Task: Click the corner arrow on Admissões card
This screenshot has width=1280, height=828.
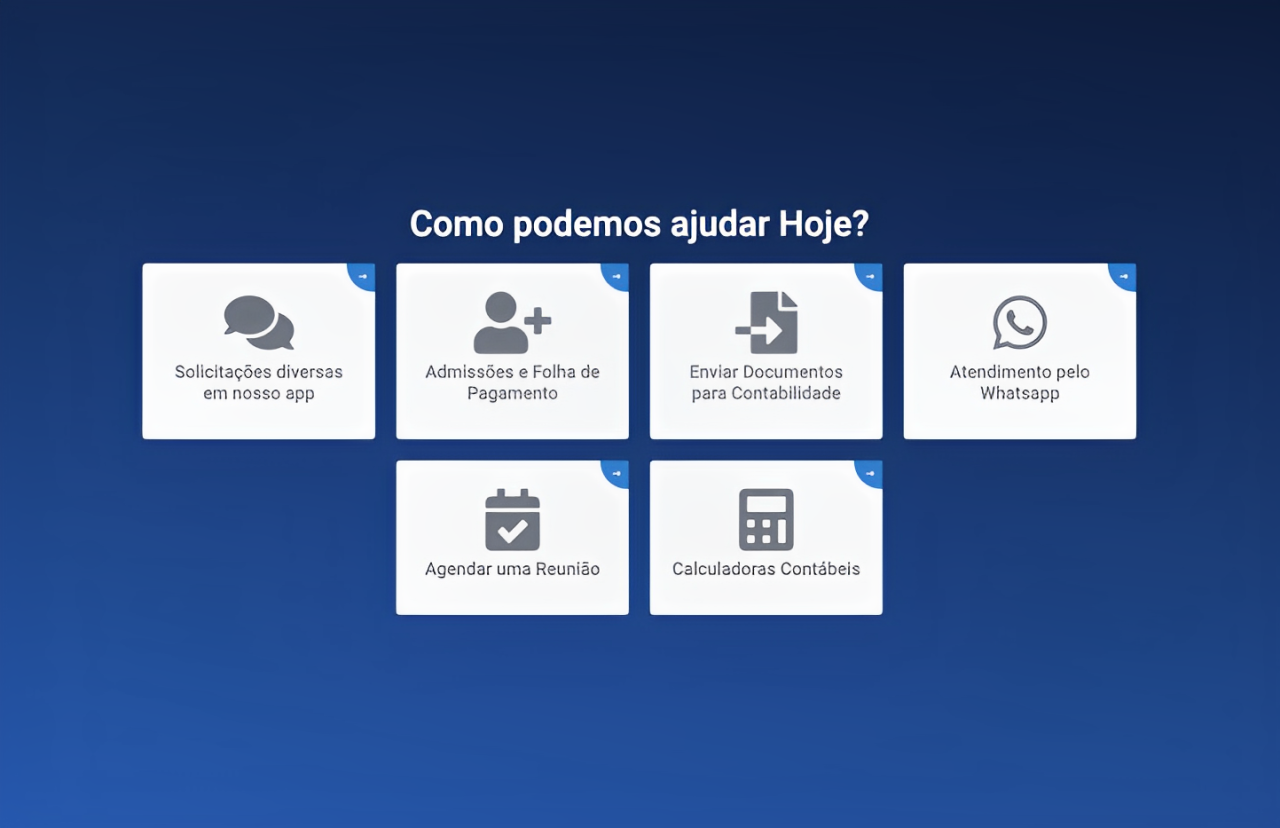Action: click(616, 276)
